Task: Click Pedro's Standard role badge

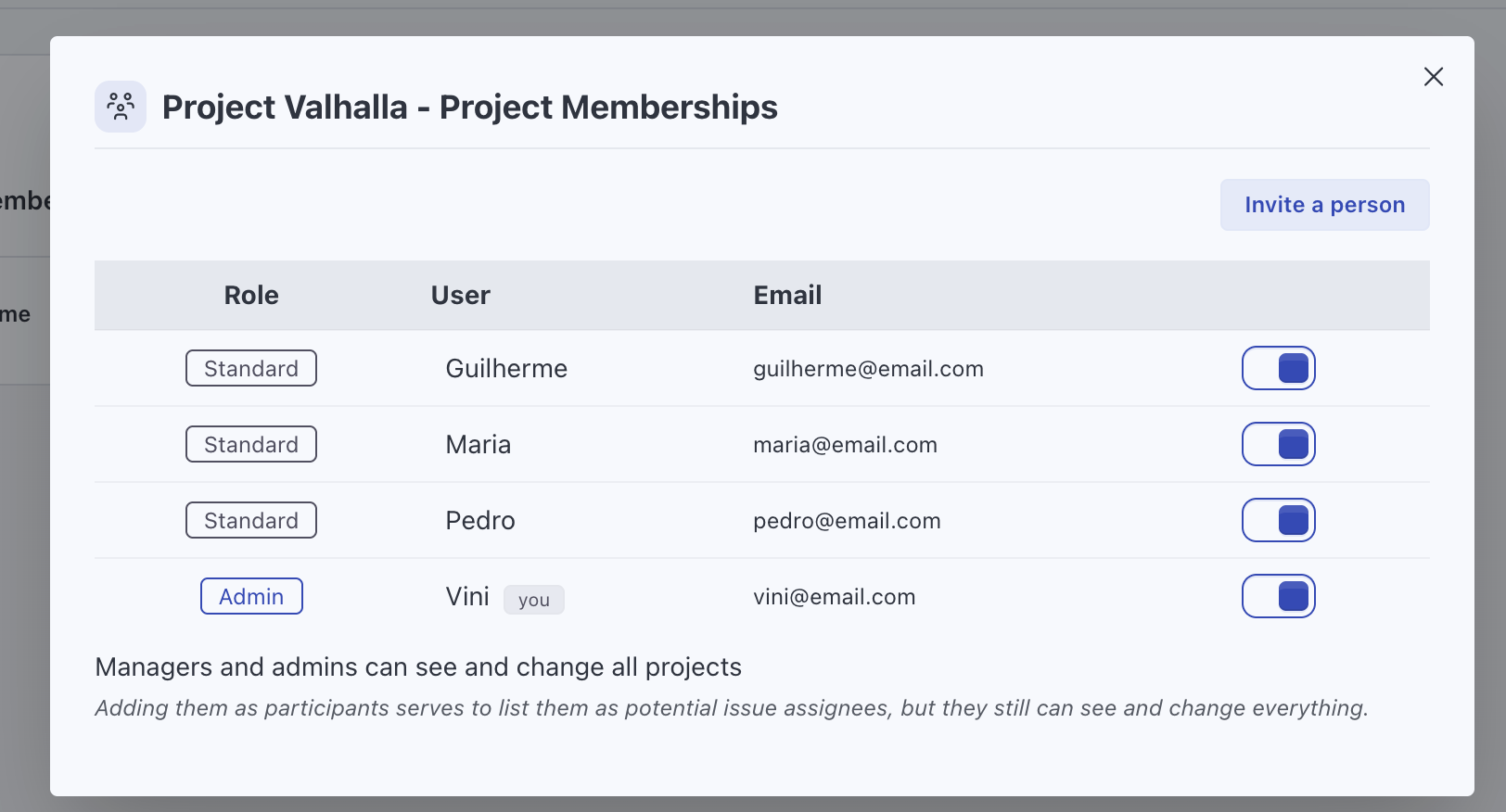Action: [251, 520]
